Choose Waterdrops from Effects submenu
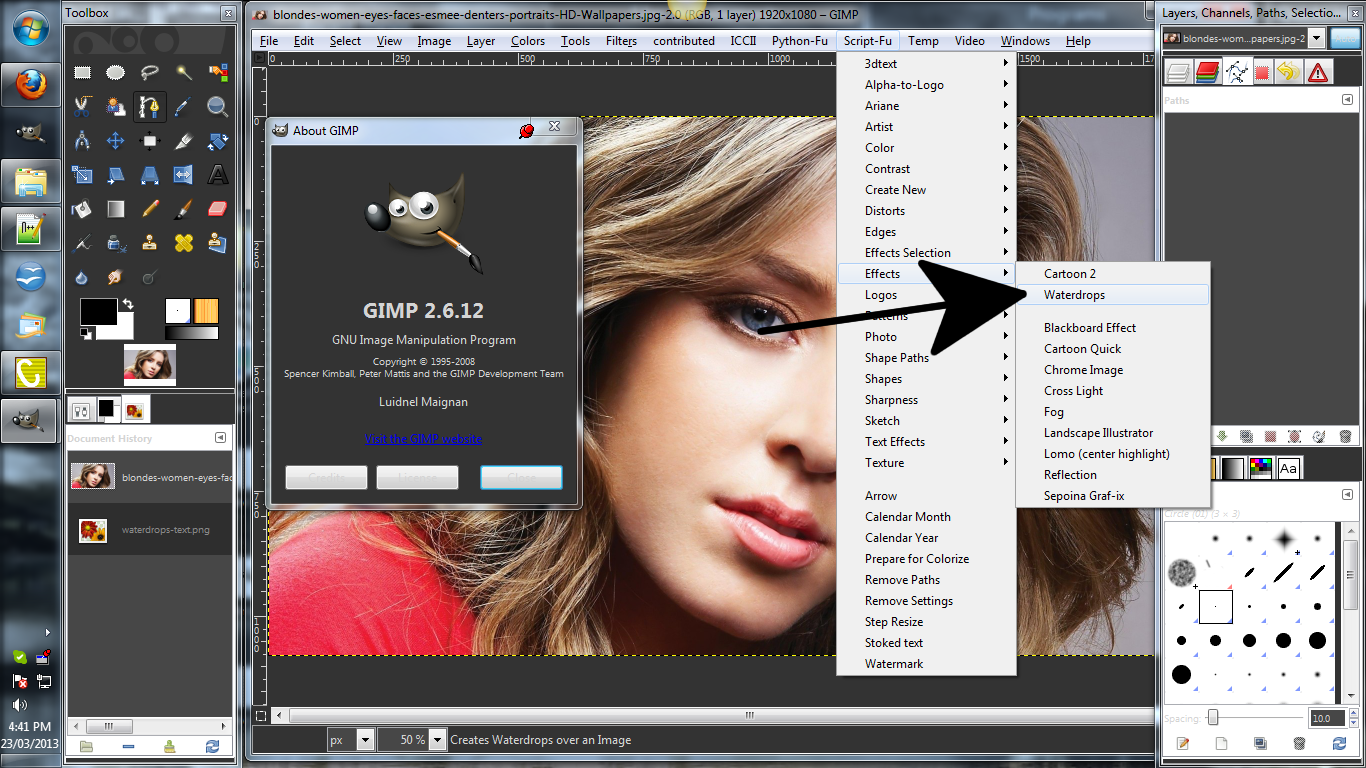The width and height of the screenshot is (1366, 768). coord(1112,295)
